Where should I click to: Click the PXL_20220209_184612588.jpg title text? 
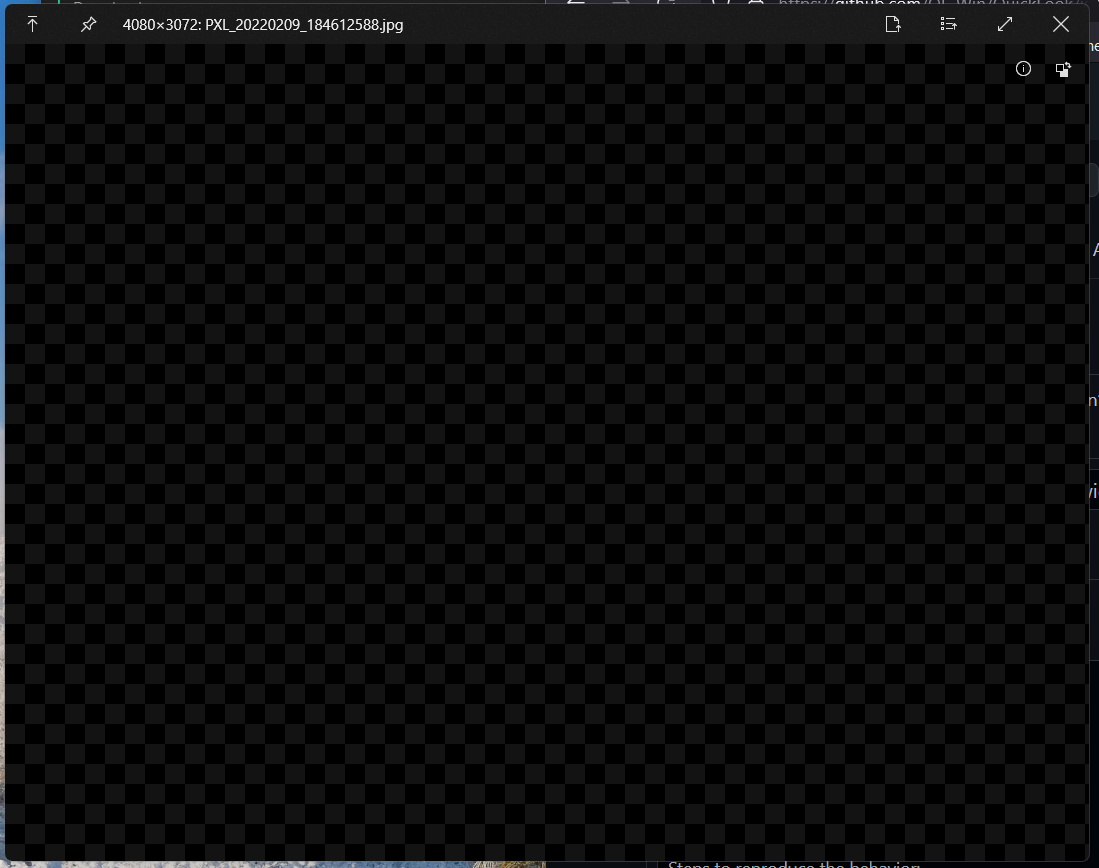pos(304,25)
